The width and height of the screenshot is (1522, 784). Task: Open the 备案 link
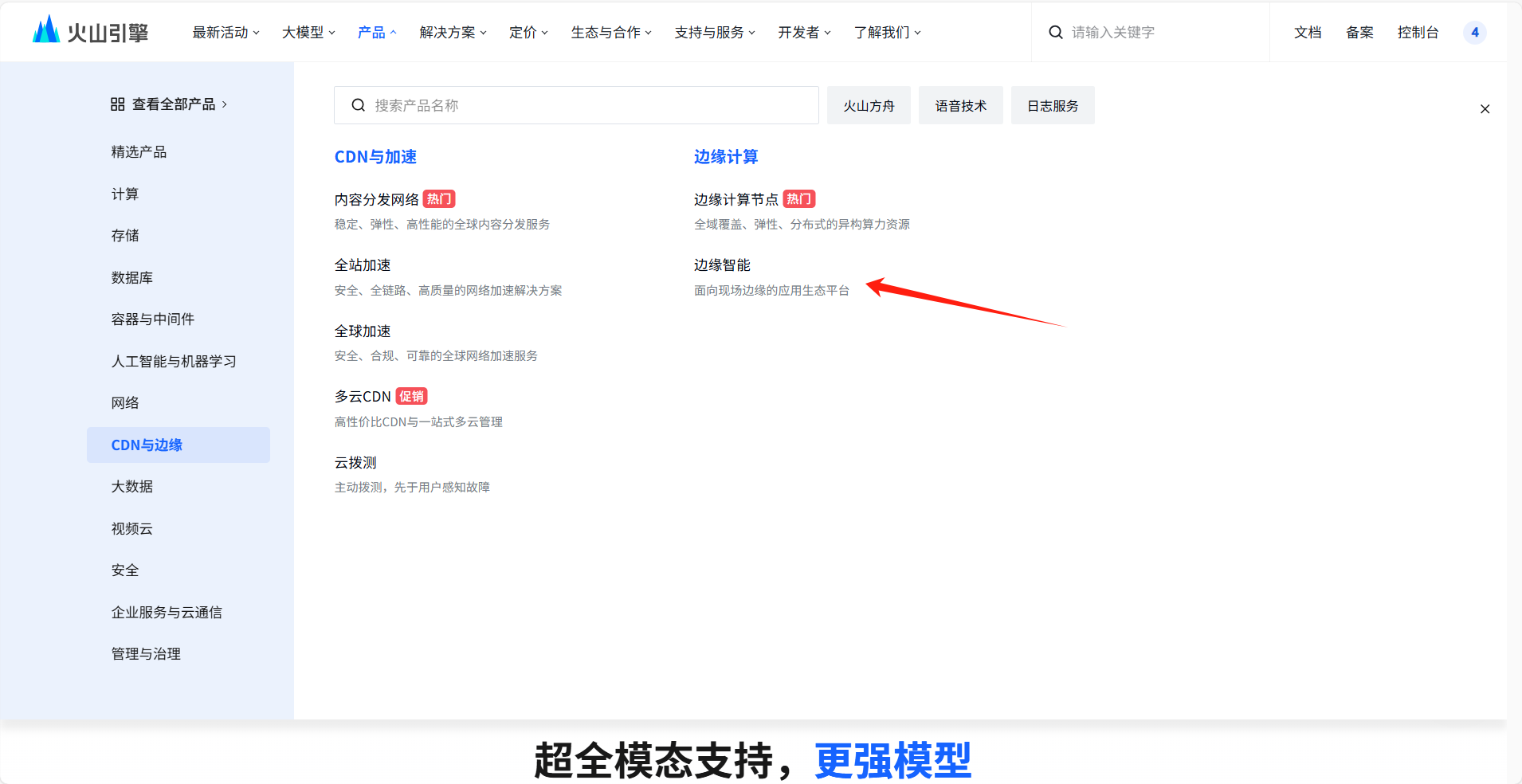tap(1359, 33)
